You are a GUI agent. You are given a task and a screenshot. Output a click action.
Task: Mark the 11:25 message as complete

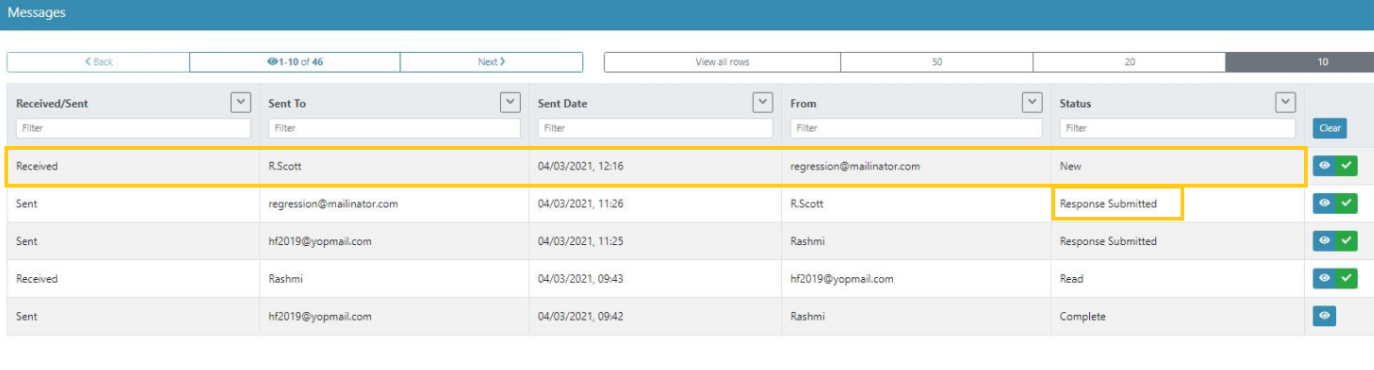tap(1347, 241)
